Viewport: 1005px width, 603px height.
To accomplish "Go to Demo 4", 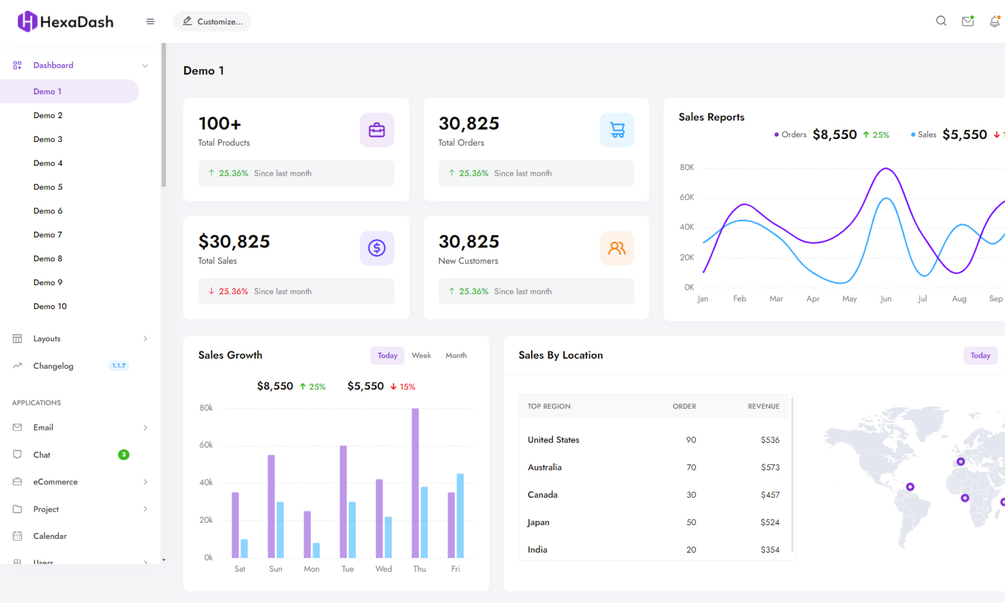I will (48, 163).
